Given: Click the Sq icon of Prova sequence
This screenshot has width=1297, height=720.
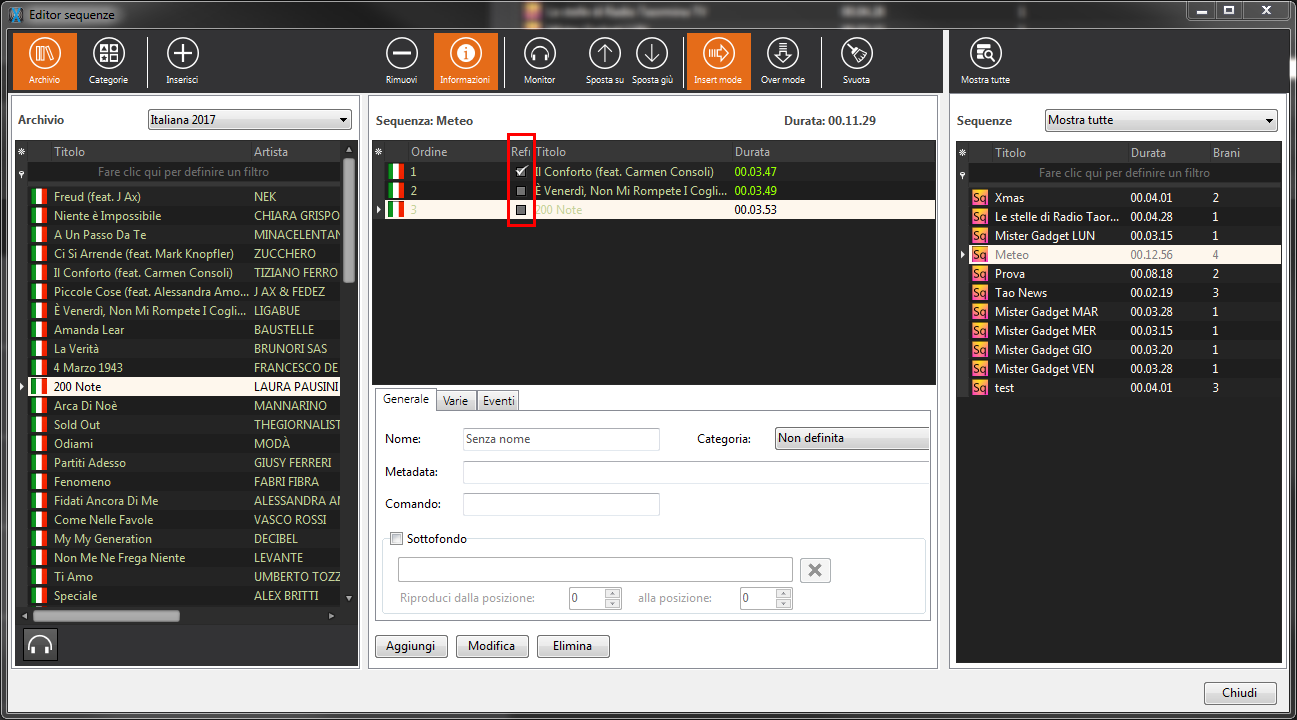Looking at the screenshot, I should click(980, 274).
